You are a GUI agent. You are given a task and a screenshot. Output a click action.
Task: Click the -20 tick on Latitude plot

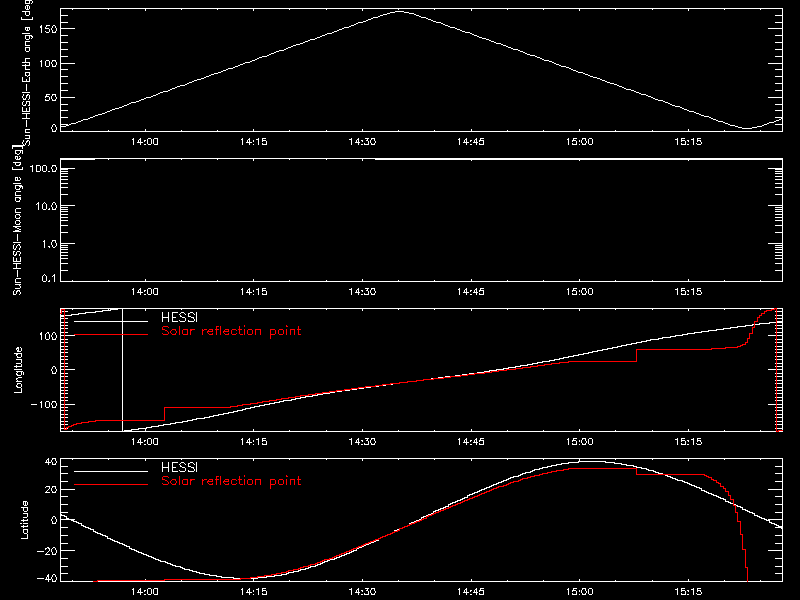pyautogui.click(x=47, y=551)
